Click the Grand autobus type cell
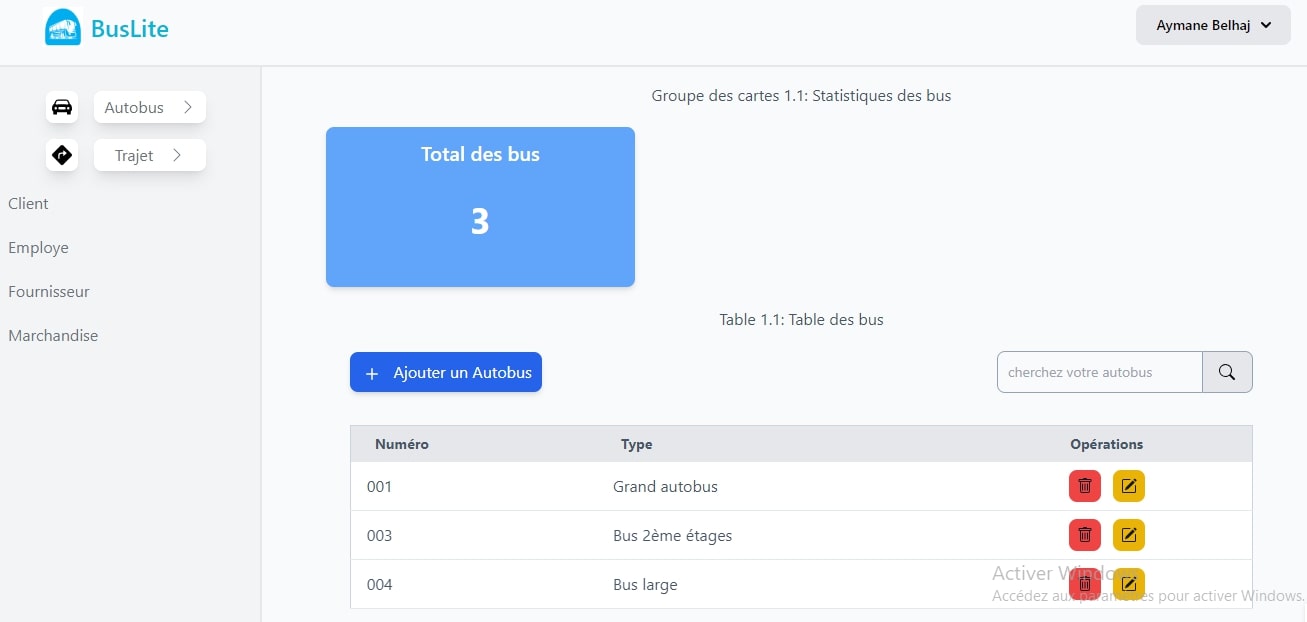The image size is (1307, 622). pos(665,487)
